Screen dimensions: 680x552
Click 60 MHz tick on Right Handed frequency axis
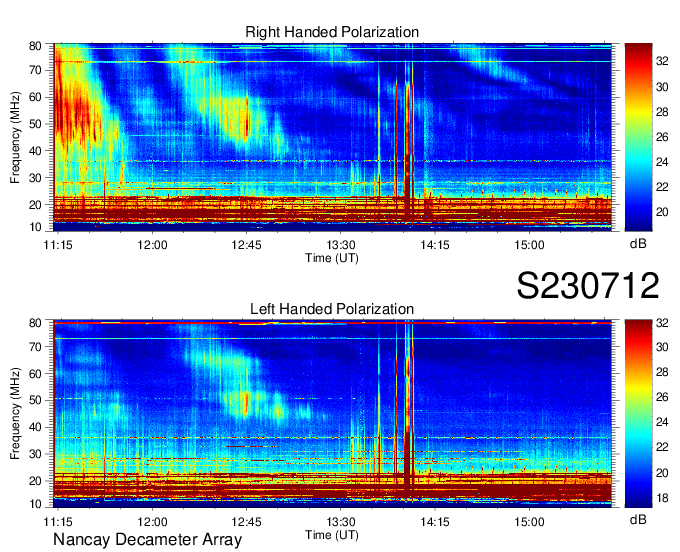[x=35, y=97]
